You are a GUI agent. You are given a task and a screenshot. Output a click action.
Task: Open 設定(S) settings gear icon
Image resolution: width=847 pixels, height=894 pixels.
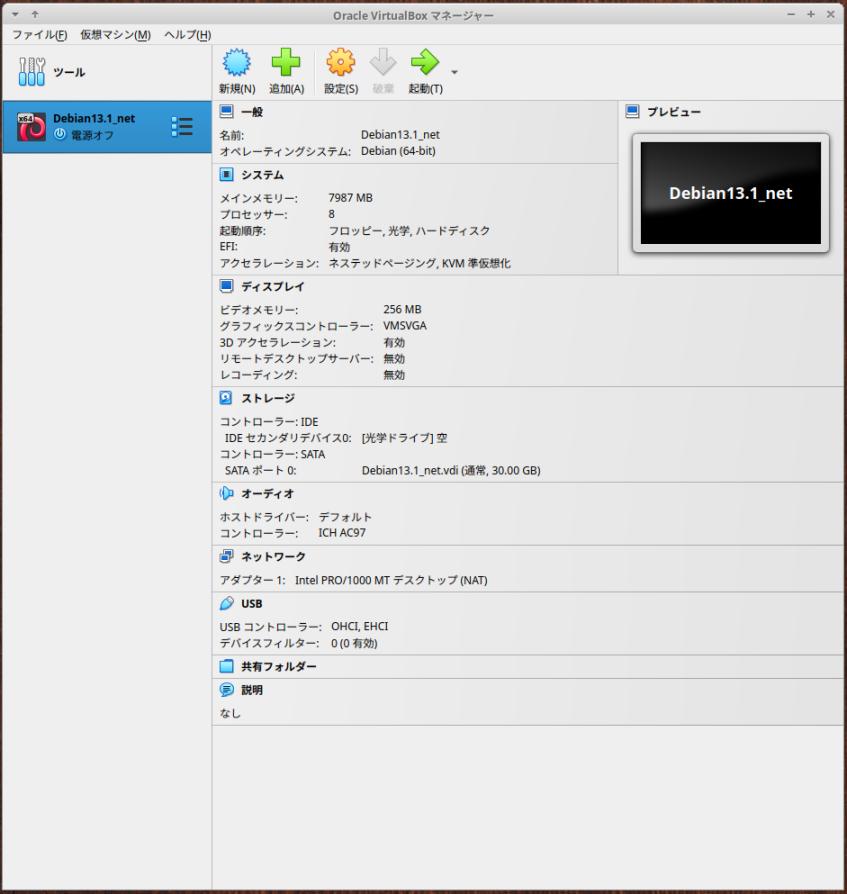(x=341, y=62)
